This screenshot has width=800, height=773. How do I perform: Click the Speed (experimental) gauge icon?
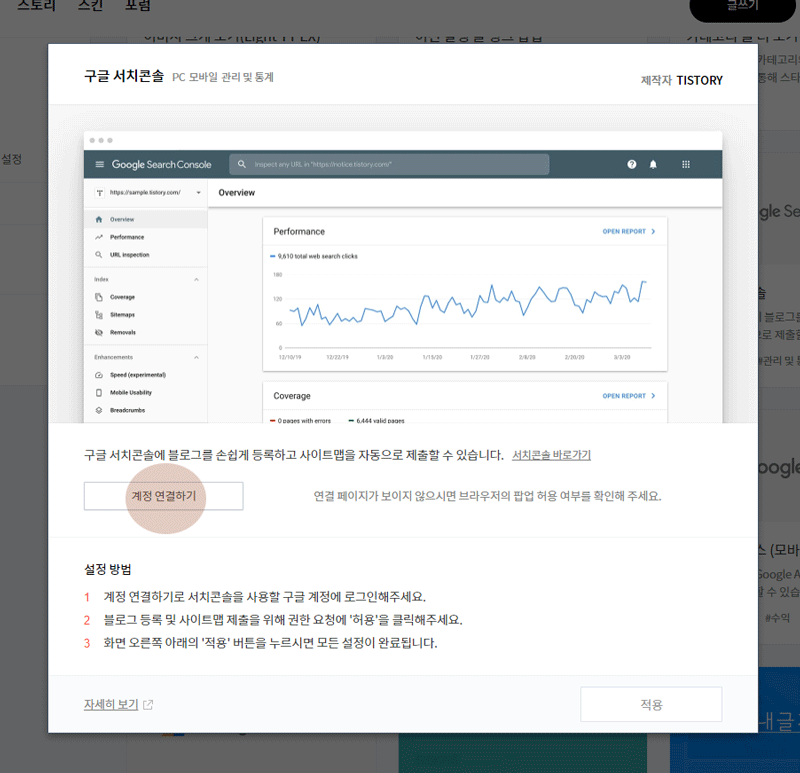[99, 375]
